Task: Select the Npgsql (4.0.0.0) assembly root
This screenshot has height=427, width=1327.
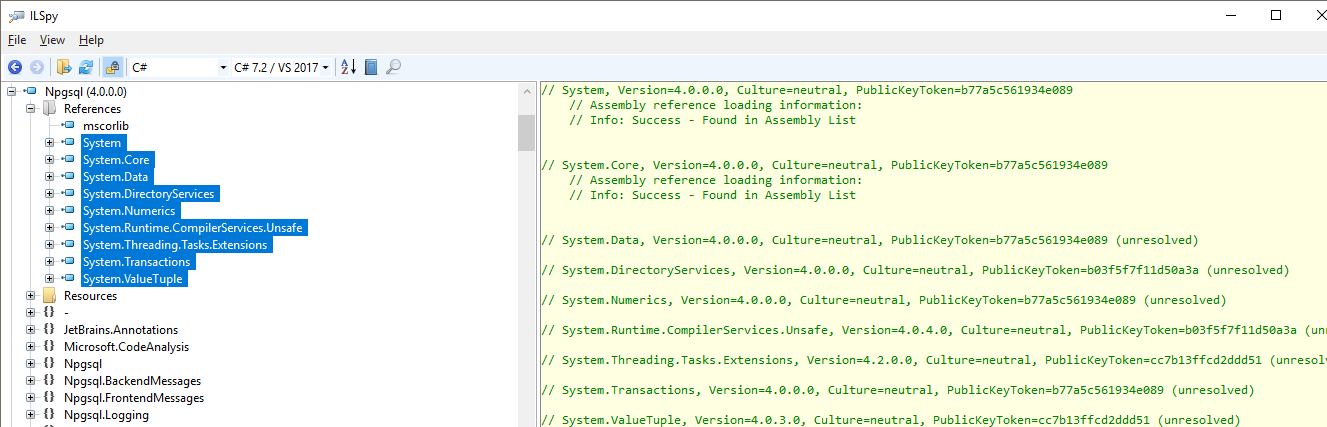Action: pyautogui.click(x=86, y=92)
